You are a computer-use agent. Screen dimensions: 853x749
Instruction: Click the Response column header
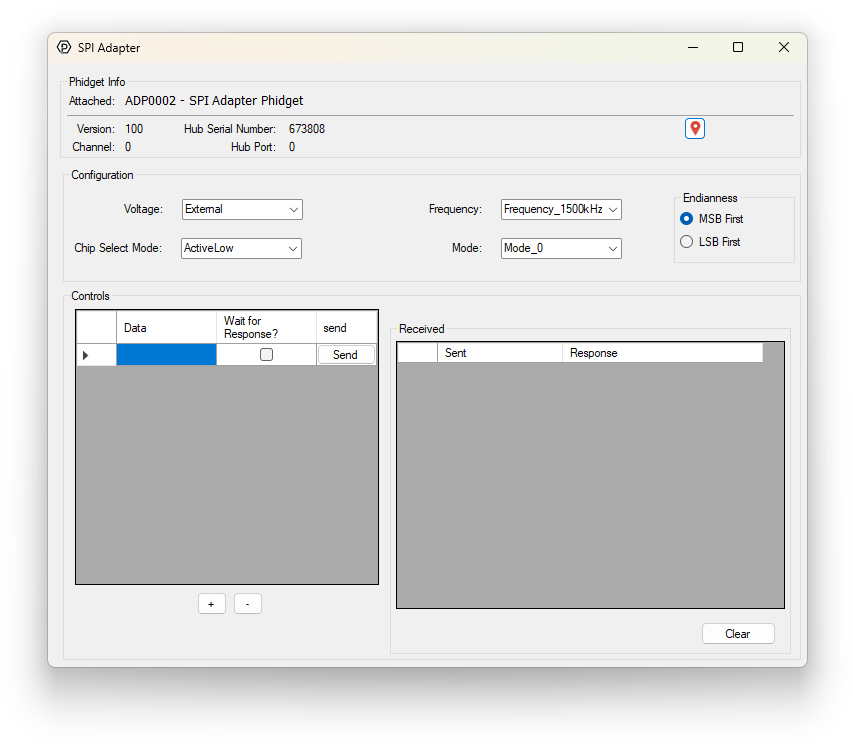tap(661, 353)
